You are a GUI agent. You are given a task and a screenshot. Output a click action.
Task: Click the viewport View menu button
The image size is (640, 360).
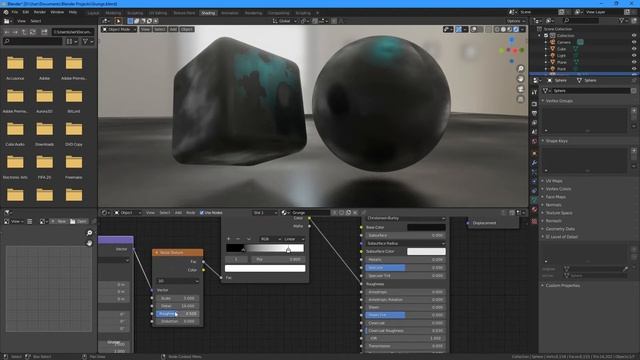(145, 29)
